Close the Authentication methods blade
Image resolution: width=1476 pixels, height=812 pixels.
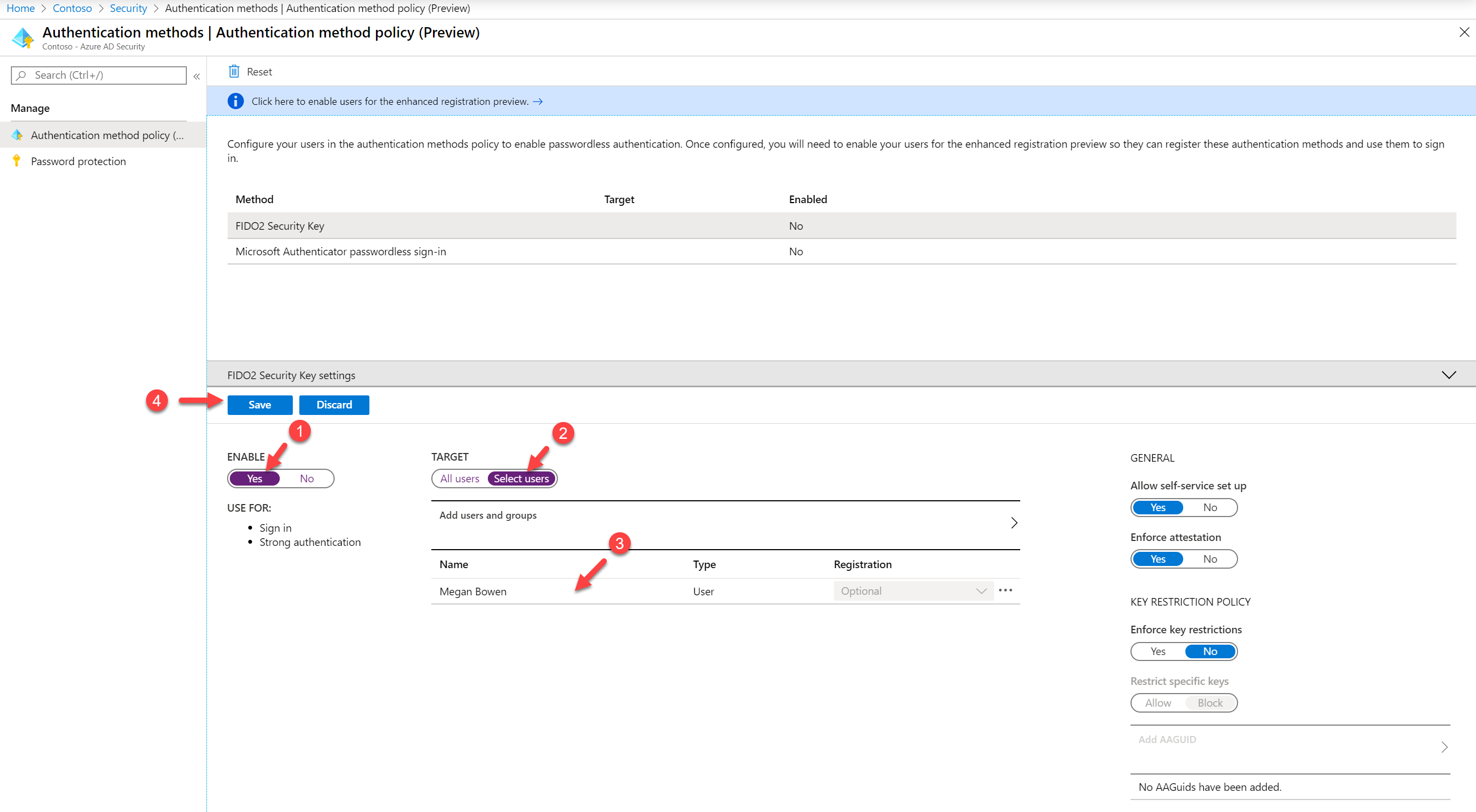click(x=1464, y=32)
